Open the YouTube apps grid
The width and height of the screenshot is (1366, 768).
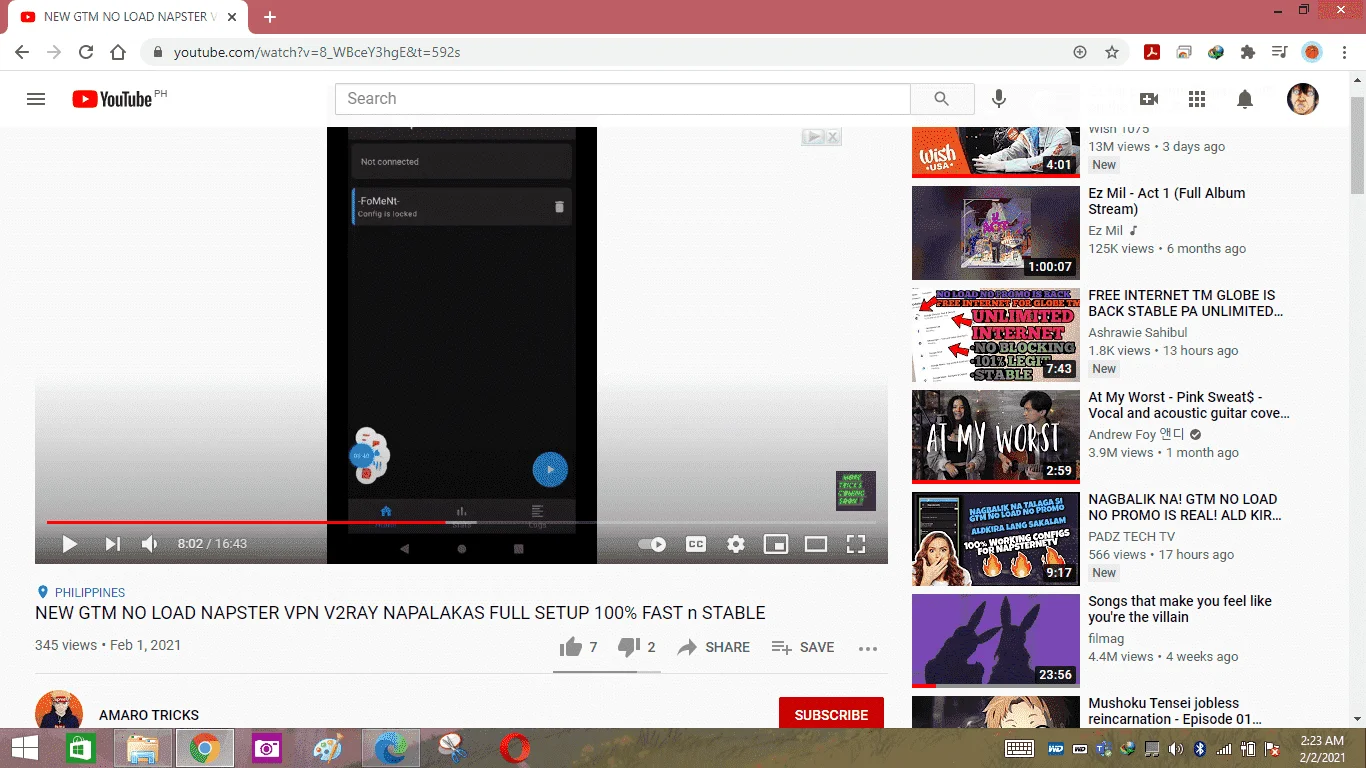coord(1197,99)
